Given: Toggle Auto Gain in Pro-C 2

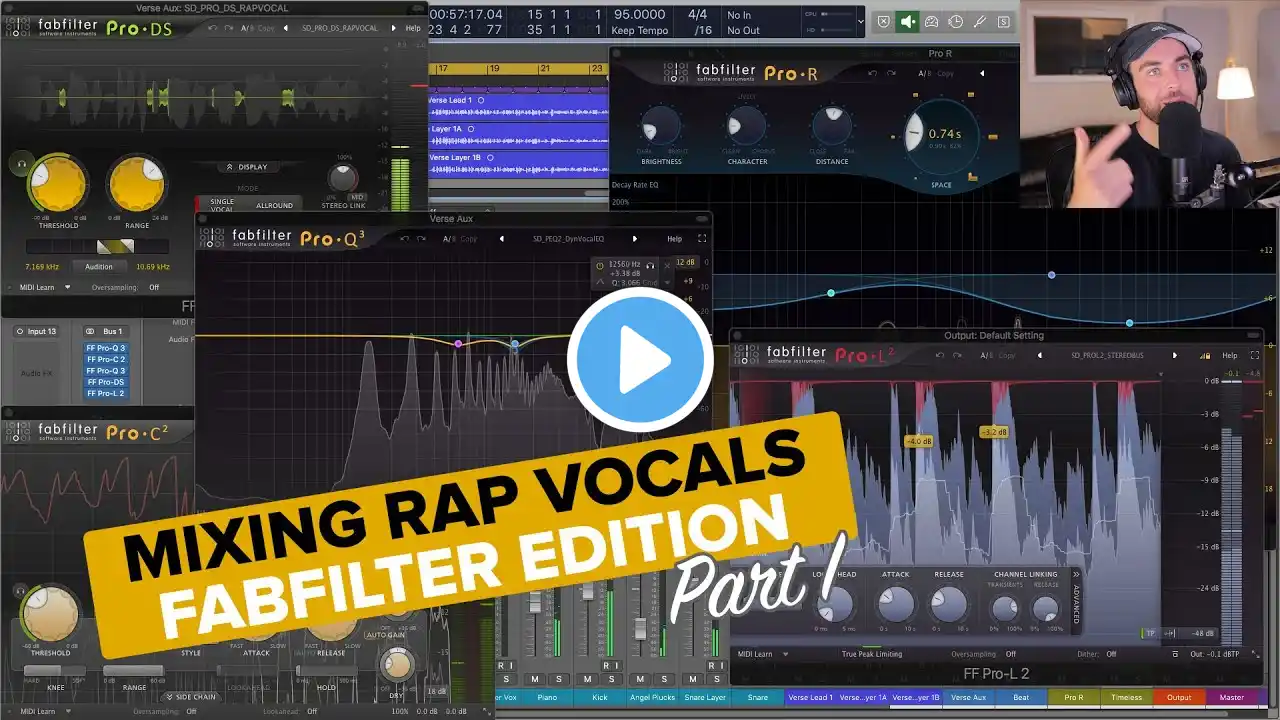Looking at the screenshot, I should click(x=385, y=635).
